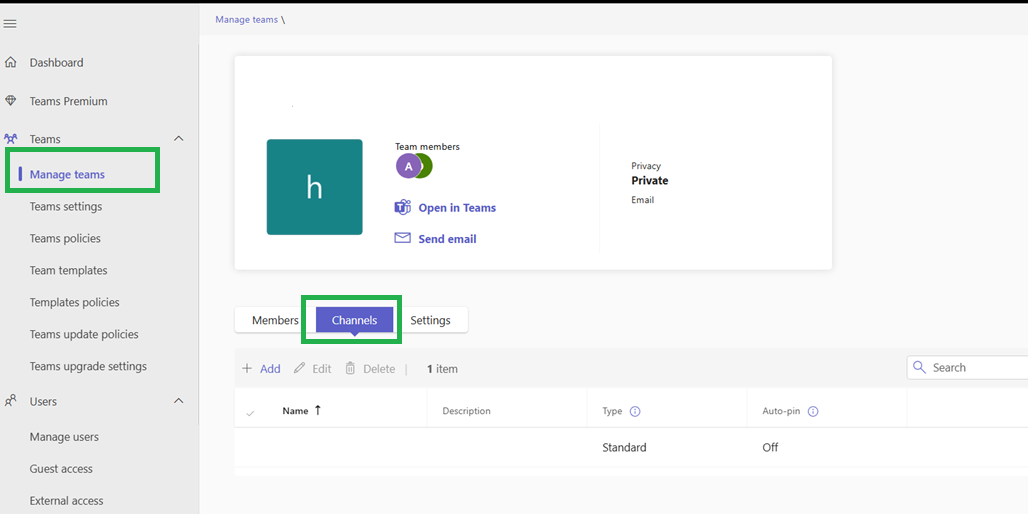Click the trash Delete icon

350,368
